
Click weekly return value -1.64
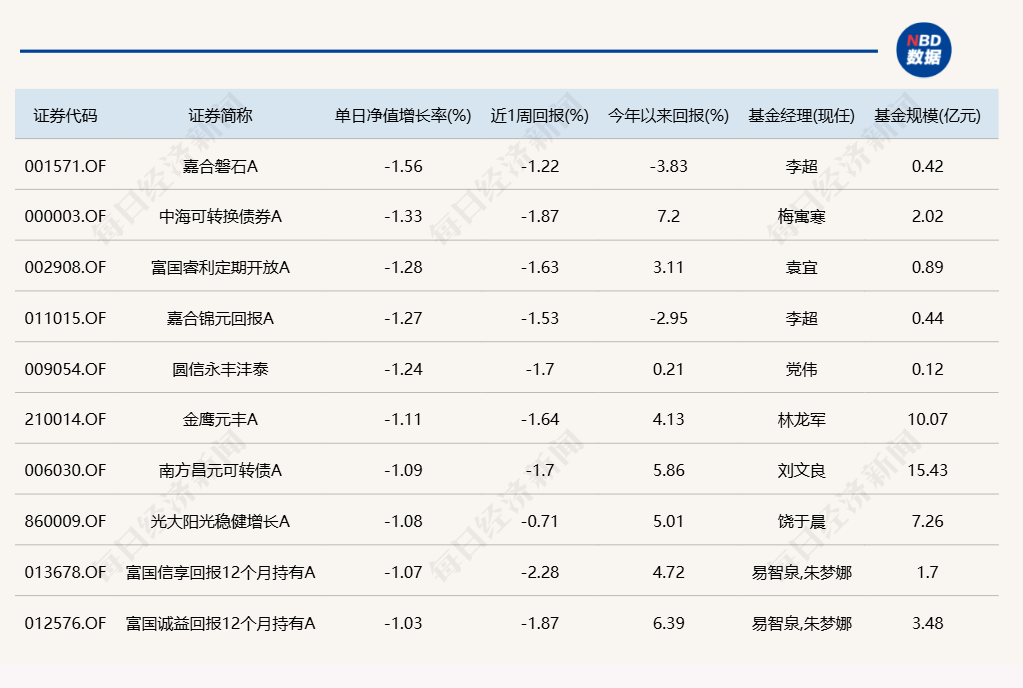(540, 419)
